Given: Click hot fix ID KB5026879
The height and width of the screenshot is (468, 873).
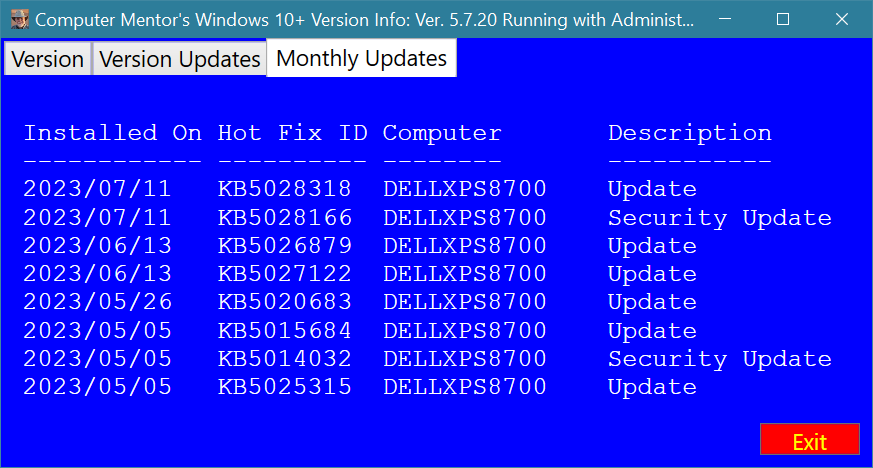Looking at the screenshot, I should (285, 246).
